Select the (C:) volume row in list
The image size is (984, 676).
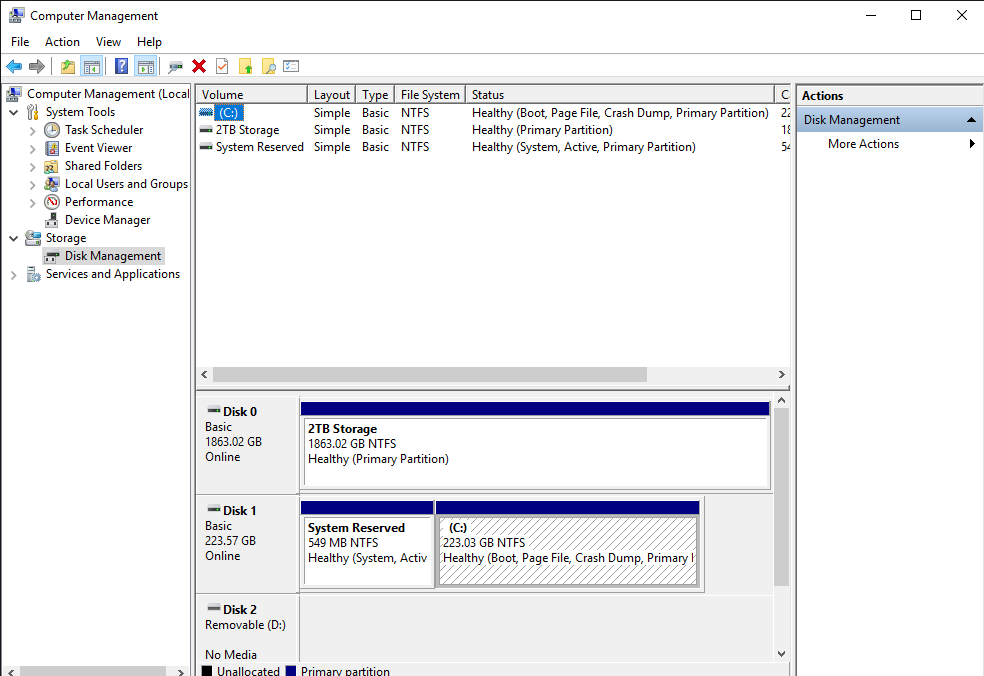pos(493,113)
